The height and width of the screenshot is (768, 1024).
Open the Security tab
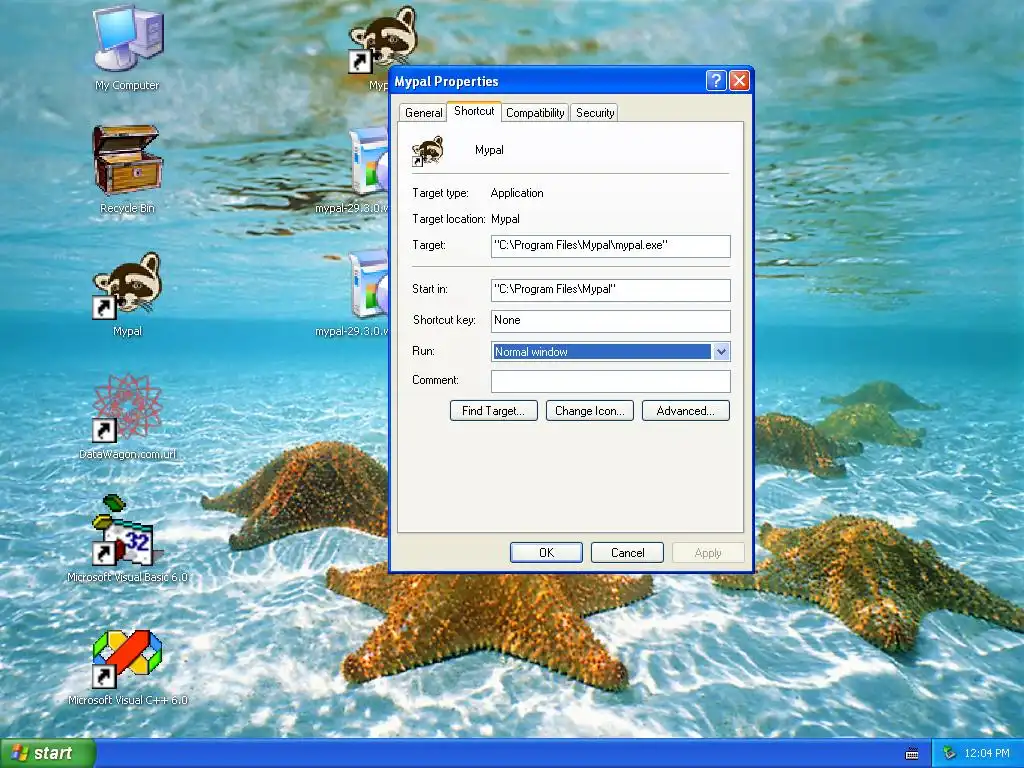tap(595, 113)
